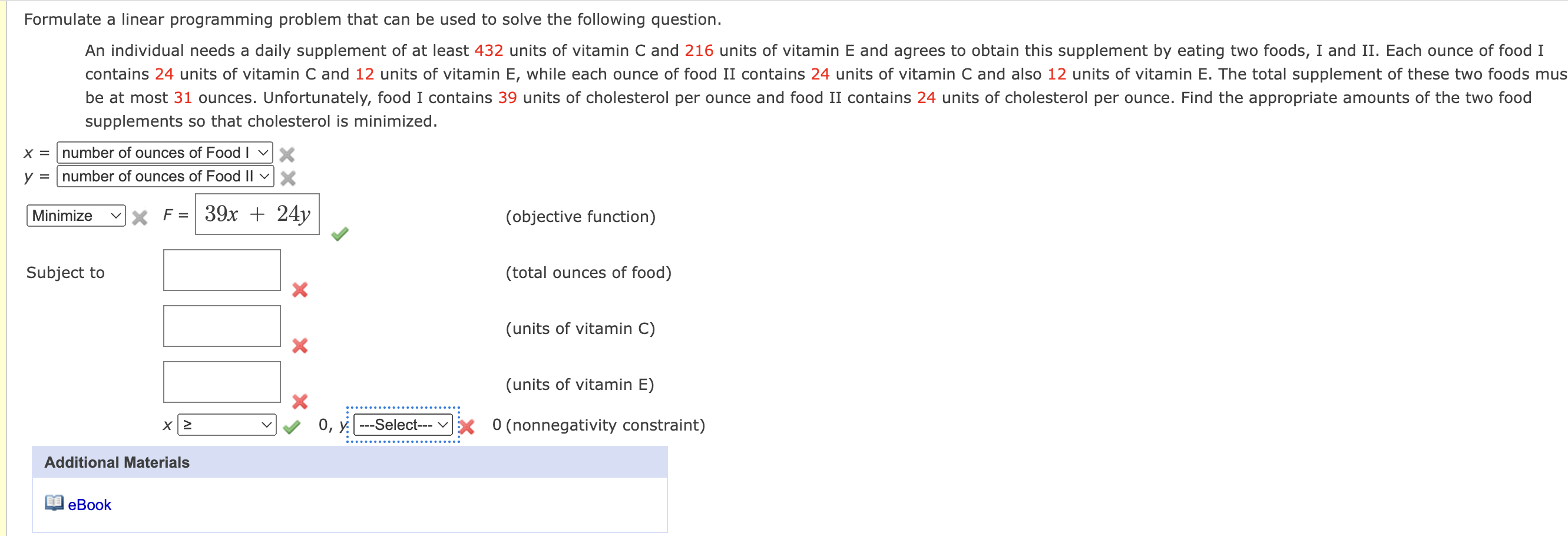Click the eBook link
The image size is (1568, 536).
coord(89,504)
